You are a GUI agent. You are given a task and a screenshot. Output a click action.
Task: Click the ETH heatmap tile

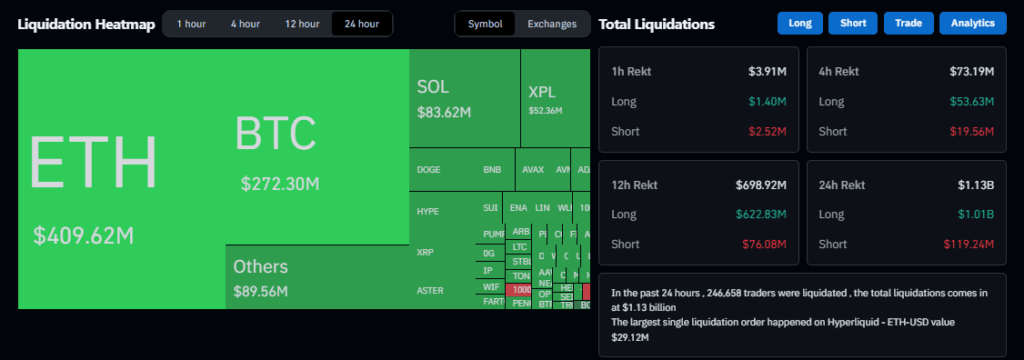coord(121,178)
